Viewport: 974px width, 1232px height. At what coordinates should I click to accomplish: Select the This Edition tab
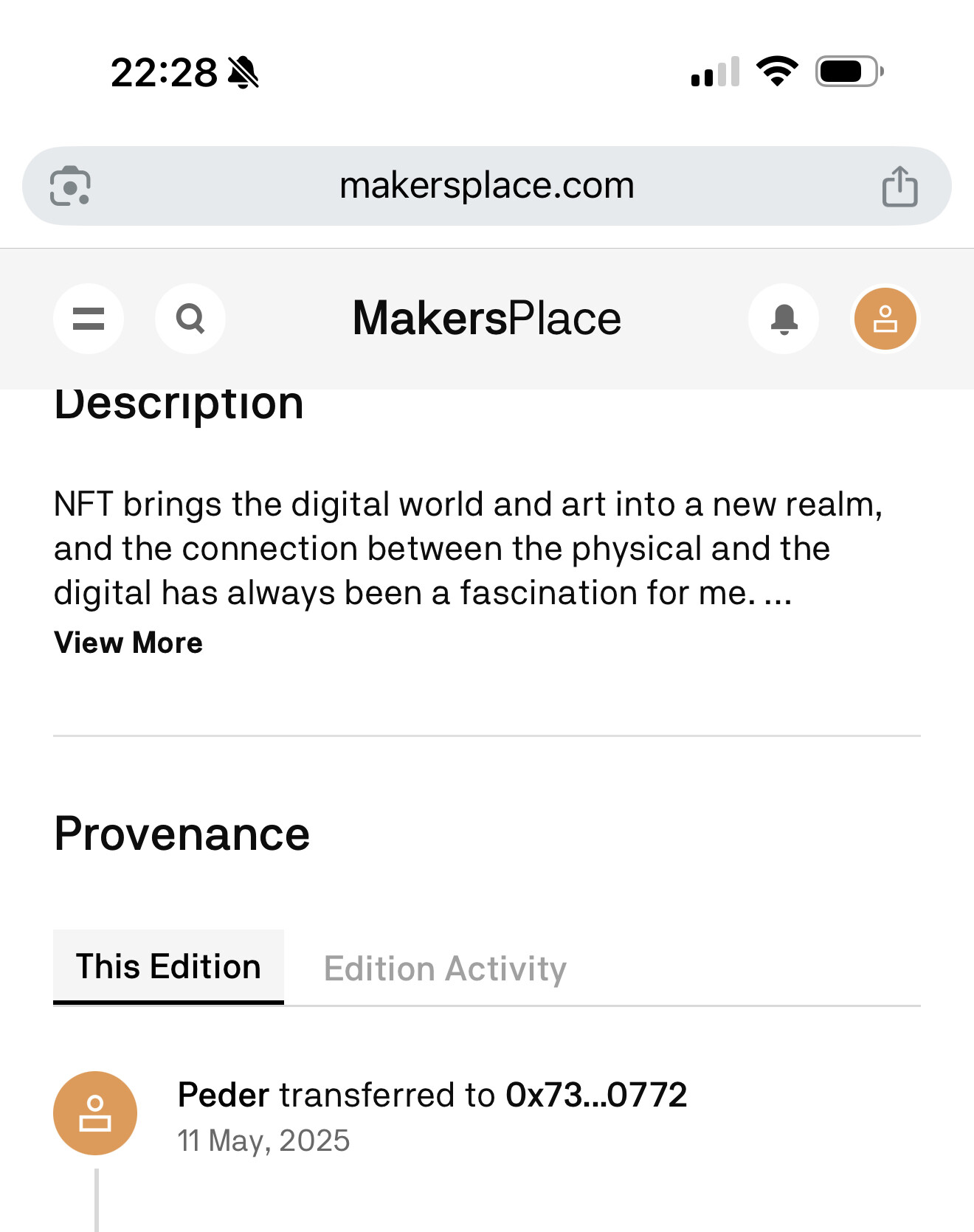pyautogui.click(x=168, y=966)
